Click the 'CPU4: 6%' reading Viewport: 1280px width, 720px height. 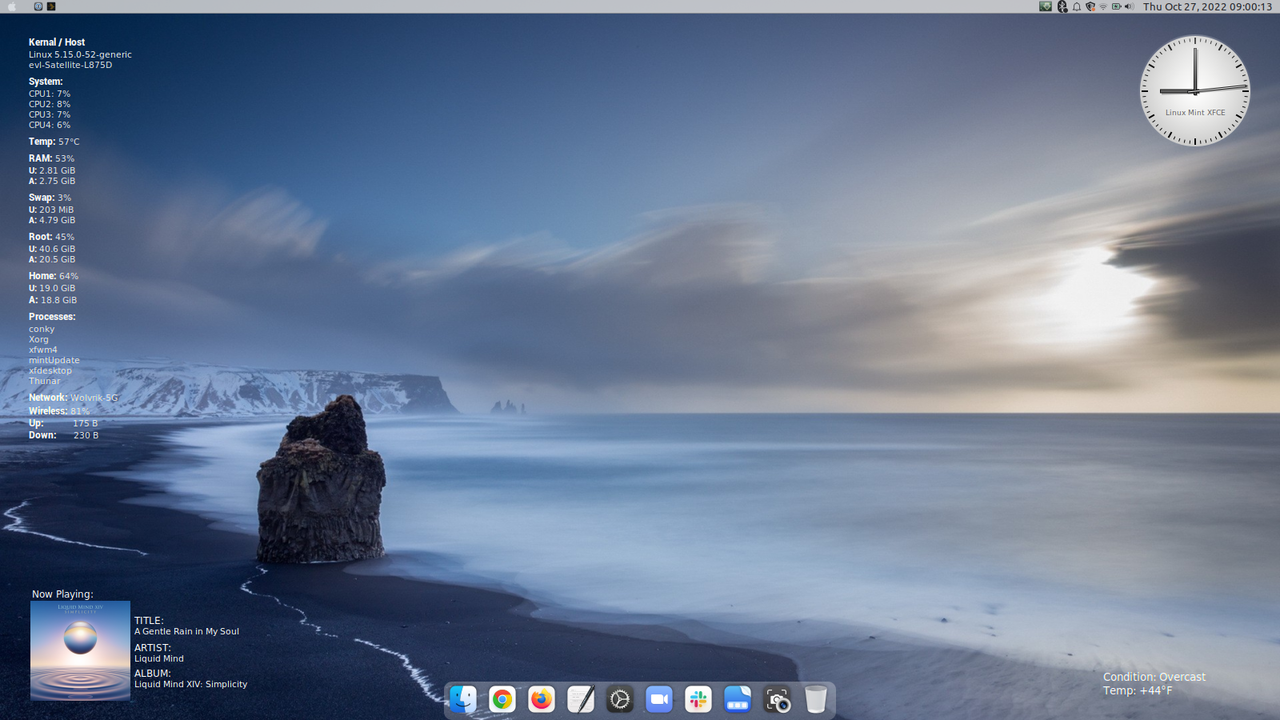pos(50,125)
